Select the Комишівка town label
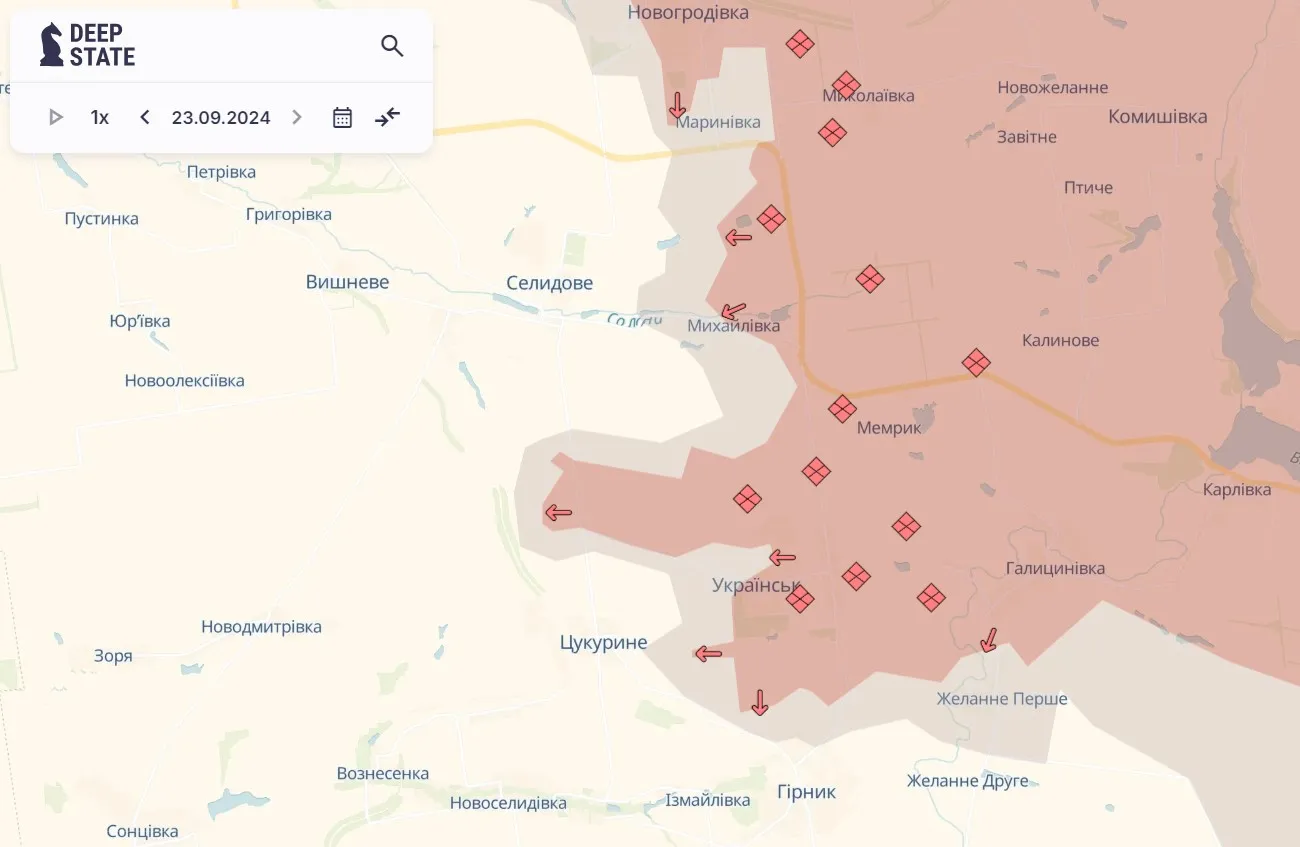This screenshot has width=1300, height=847. pos(1157,116)
